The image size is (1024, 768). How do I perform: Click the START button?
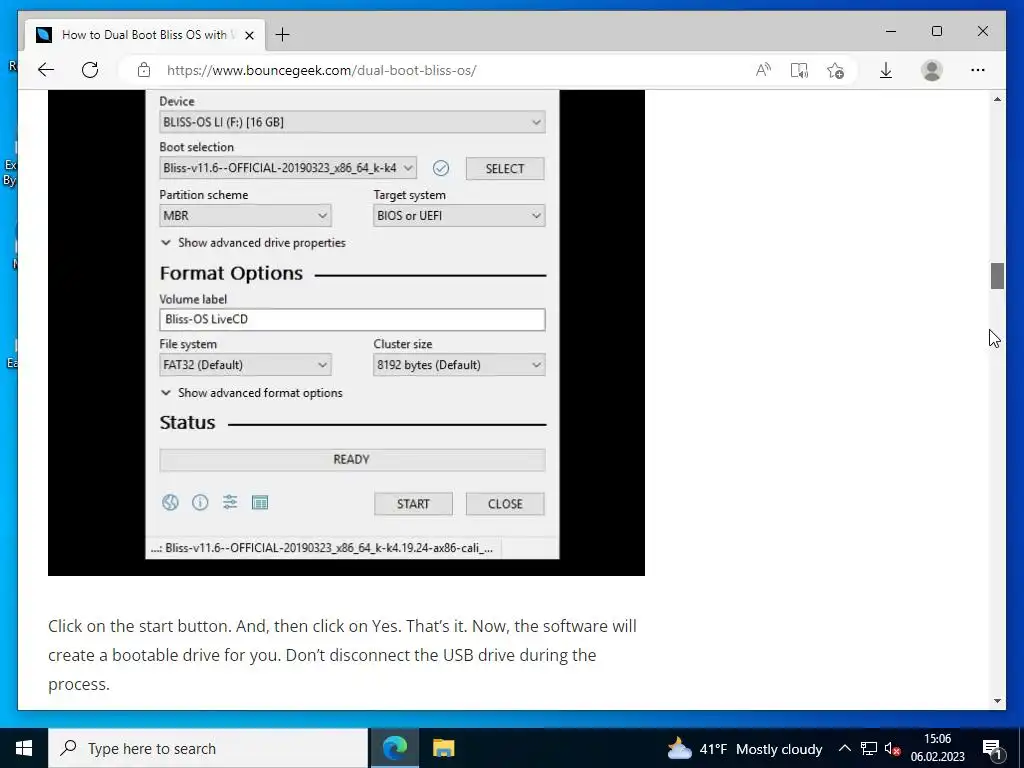[x=413, y=504]
